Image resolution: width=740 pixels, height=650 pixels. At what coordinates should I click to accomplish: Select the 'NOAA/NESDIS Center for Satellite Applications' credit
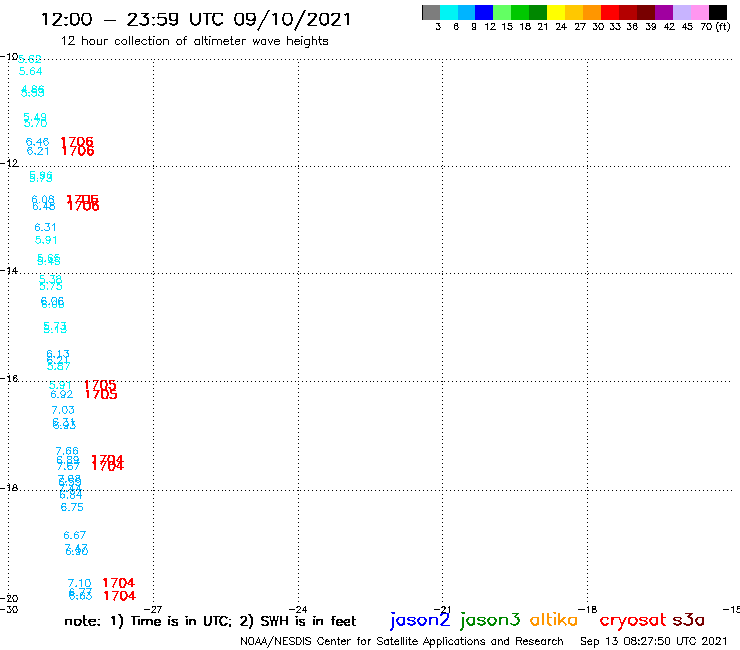(x=362, y=641)
